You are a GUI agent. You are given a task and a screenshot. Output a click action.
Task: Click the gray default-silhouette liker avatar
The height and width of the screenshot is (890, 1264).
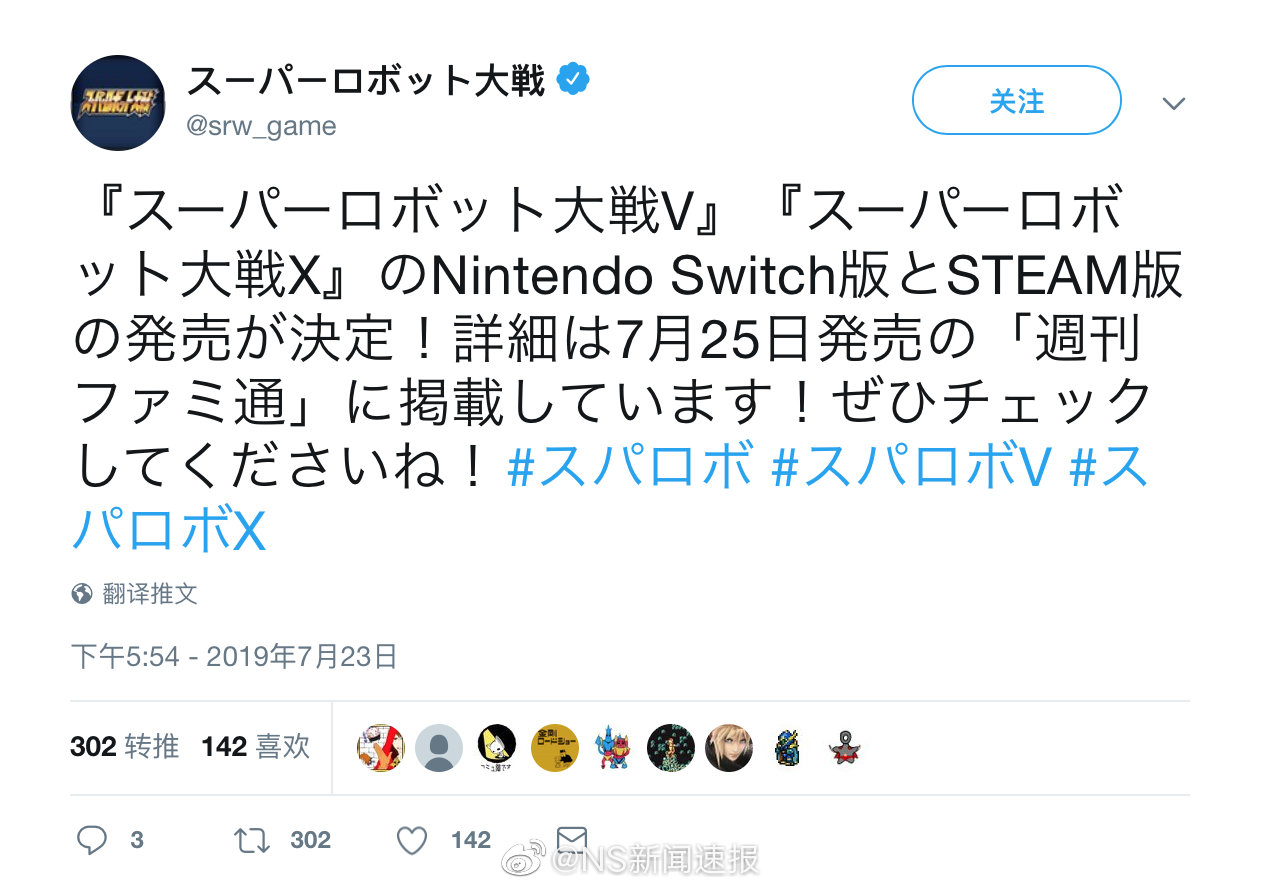pyautogui.click(x=439, y=748)
